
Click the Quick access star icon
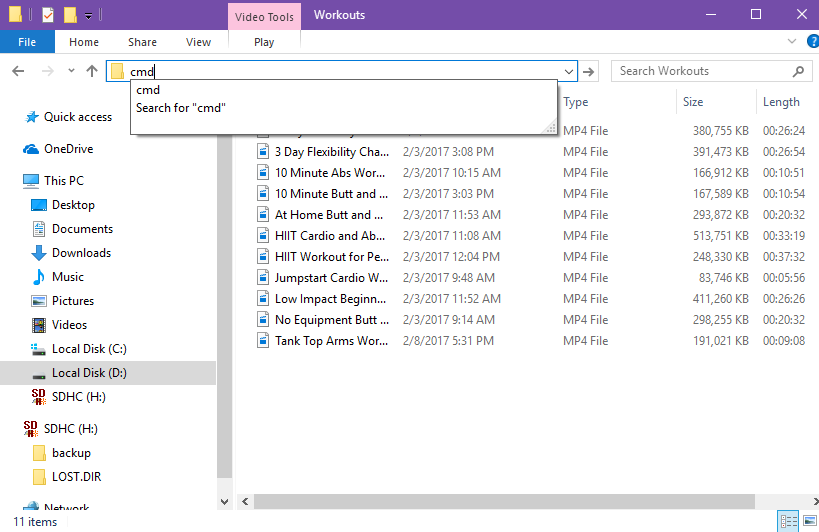point(32,117)
